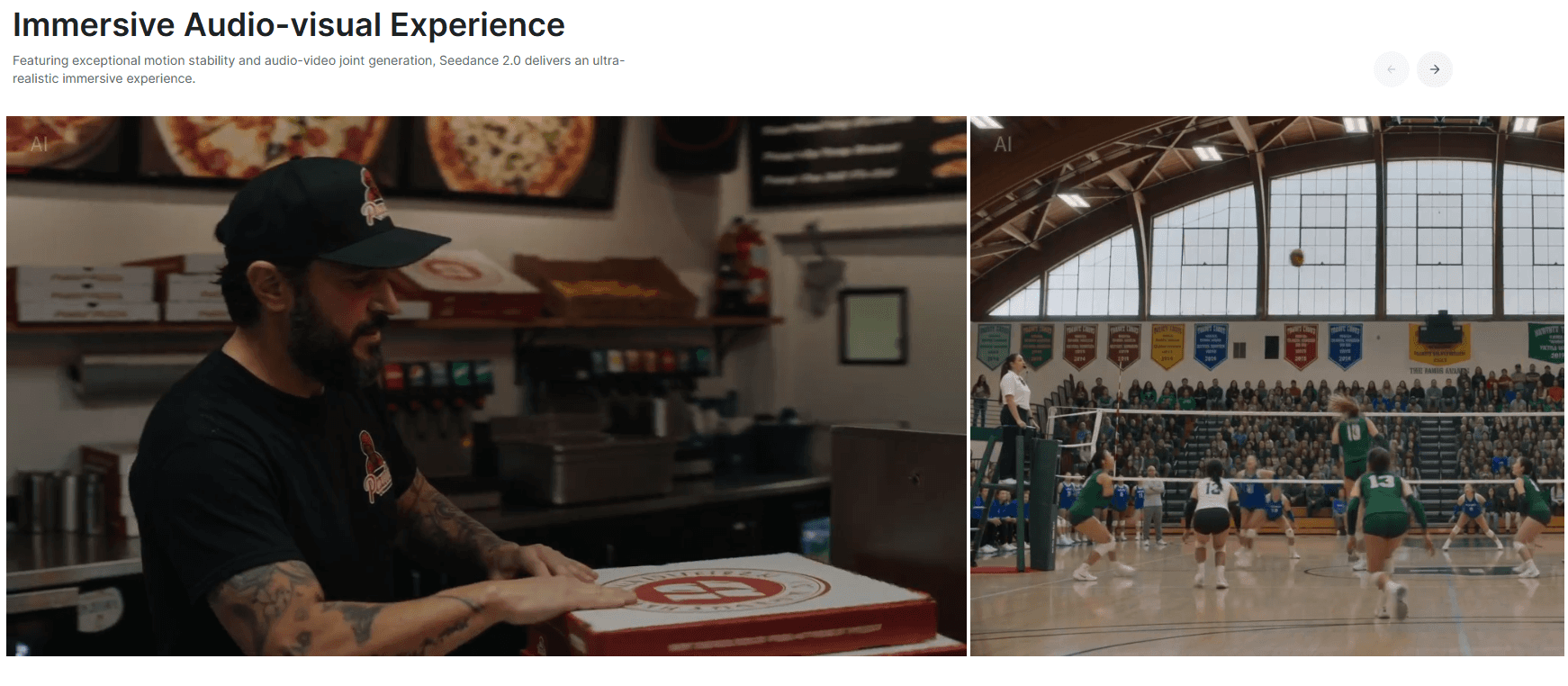Click the volleyball in mid-air

click(x=1296, y=257)
